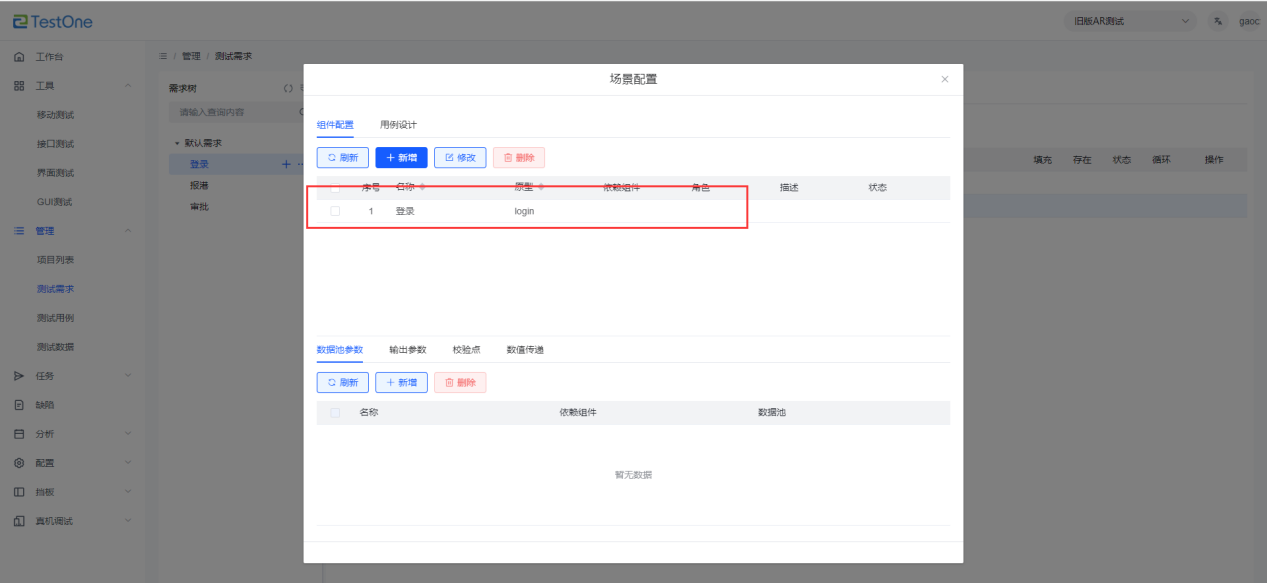
Task: Click the 工作台 home icon in sidebar
Action: click(19, 57)
